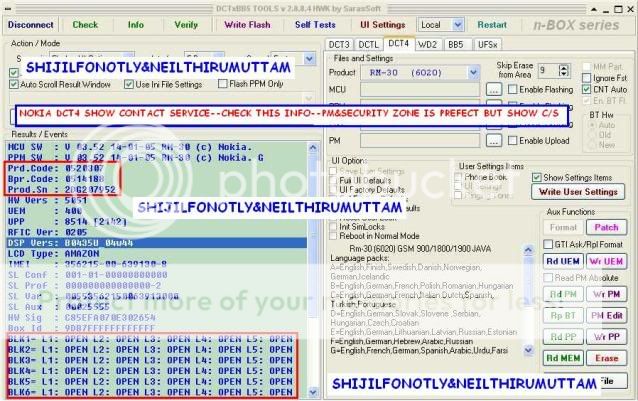Image resolution: width=638 pixels, height=401 pixels.
Task: Toggle CNT Auto checkbox
Action: coord(586,89)
